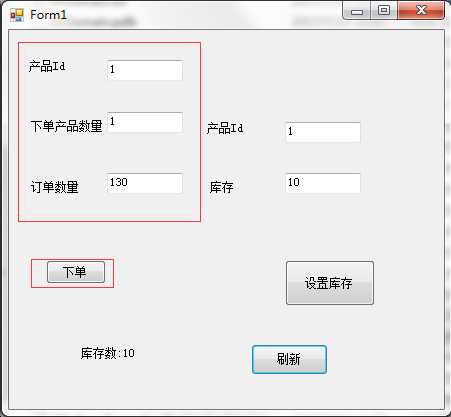Minimize the Form1 window
Viewport: 451px width, 417px height.
point(357,12)
